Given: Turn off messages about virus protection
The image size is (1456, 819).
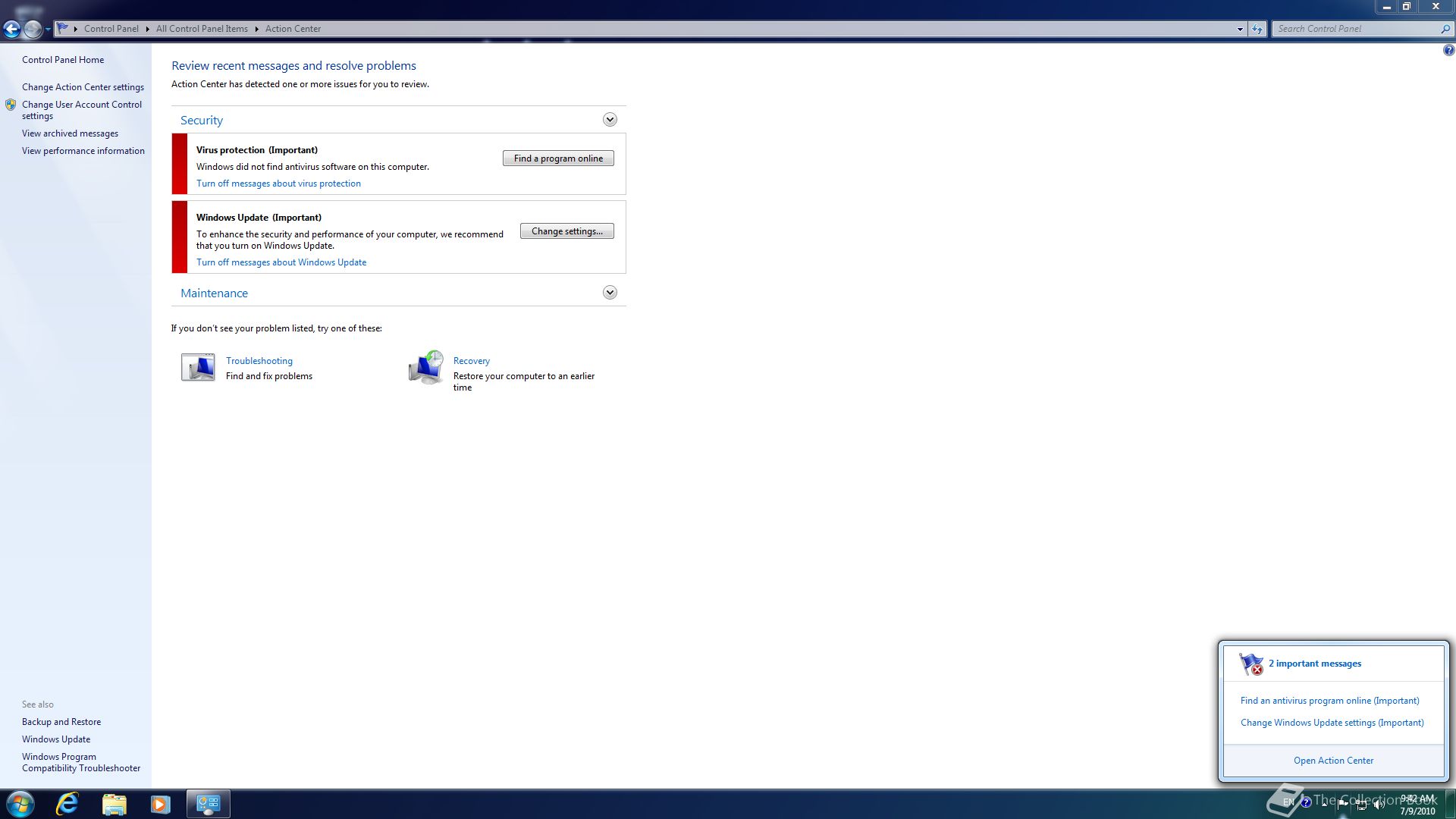Looking at the screenshot, I should point(278,184).
